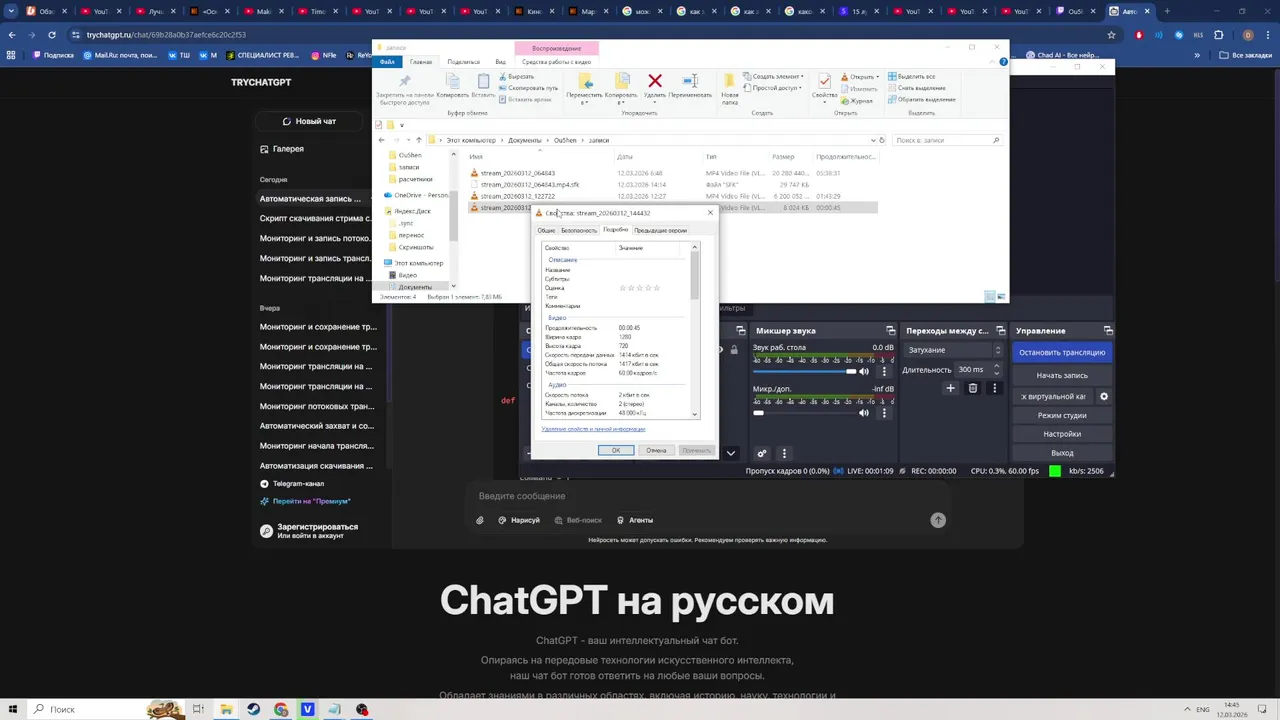Click OK in the Properties dialog

616,450
